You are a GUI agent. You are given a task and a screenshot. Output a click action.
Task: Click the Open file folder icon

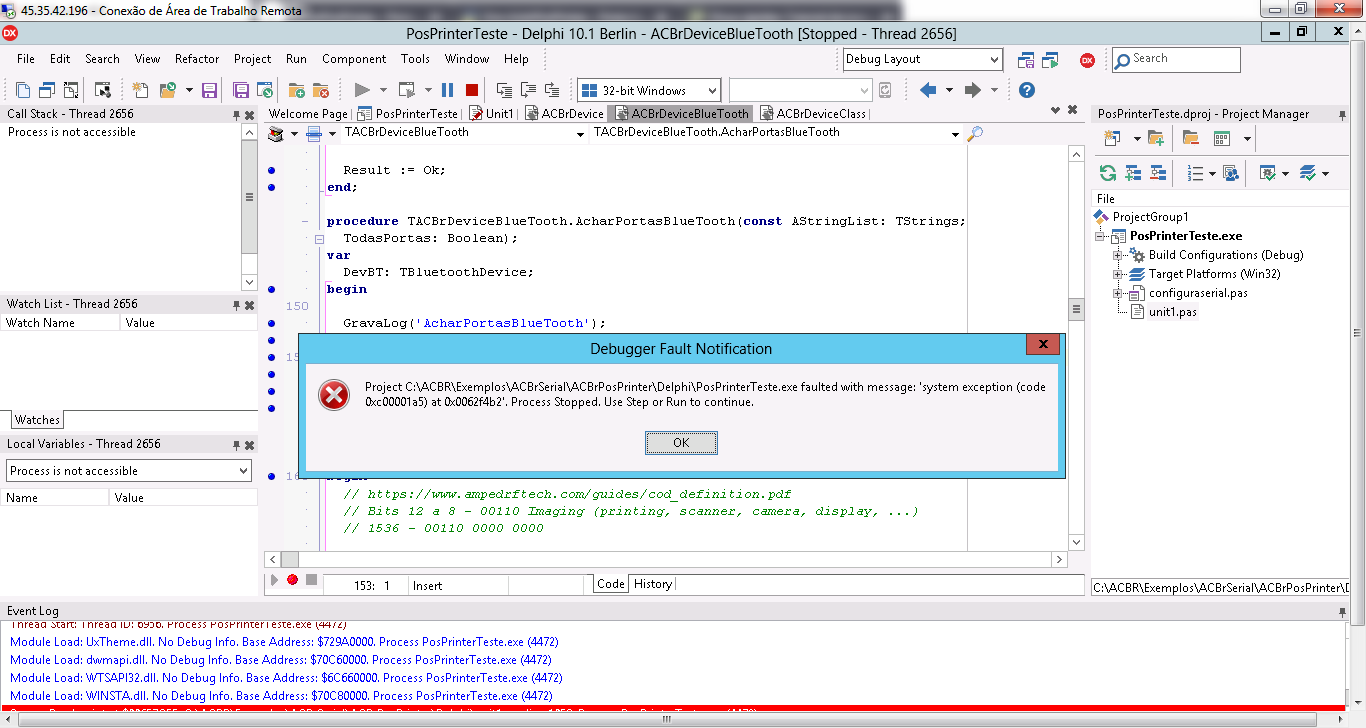(x=167, y=90)
